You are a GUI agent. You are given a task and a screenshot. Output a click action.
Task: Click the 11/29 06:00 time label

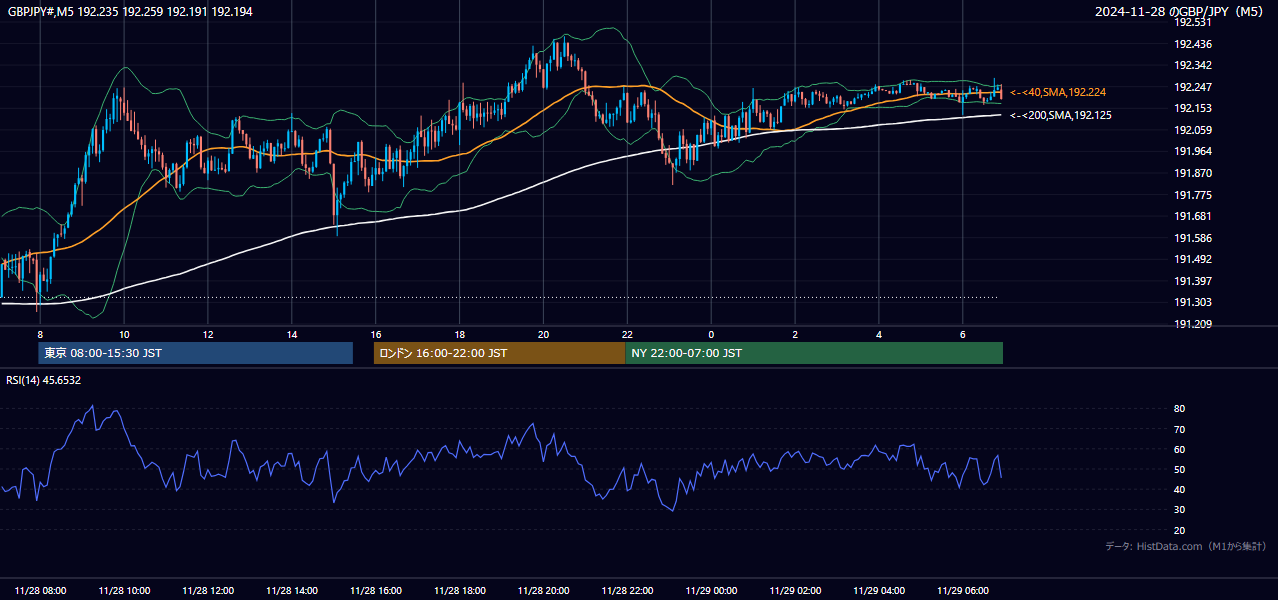coord(964,591)
